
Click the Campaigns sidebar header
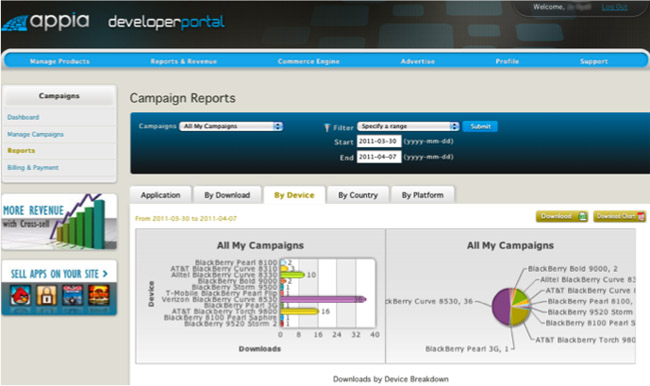pos(59,96)
